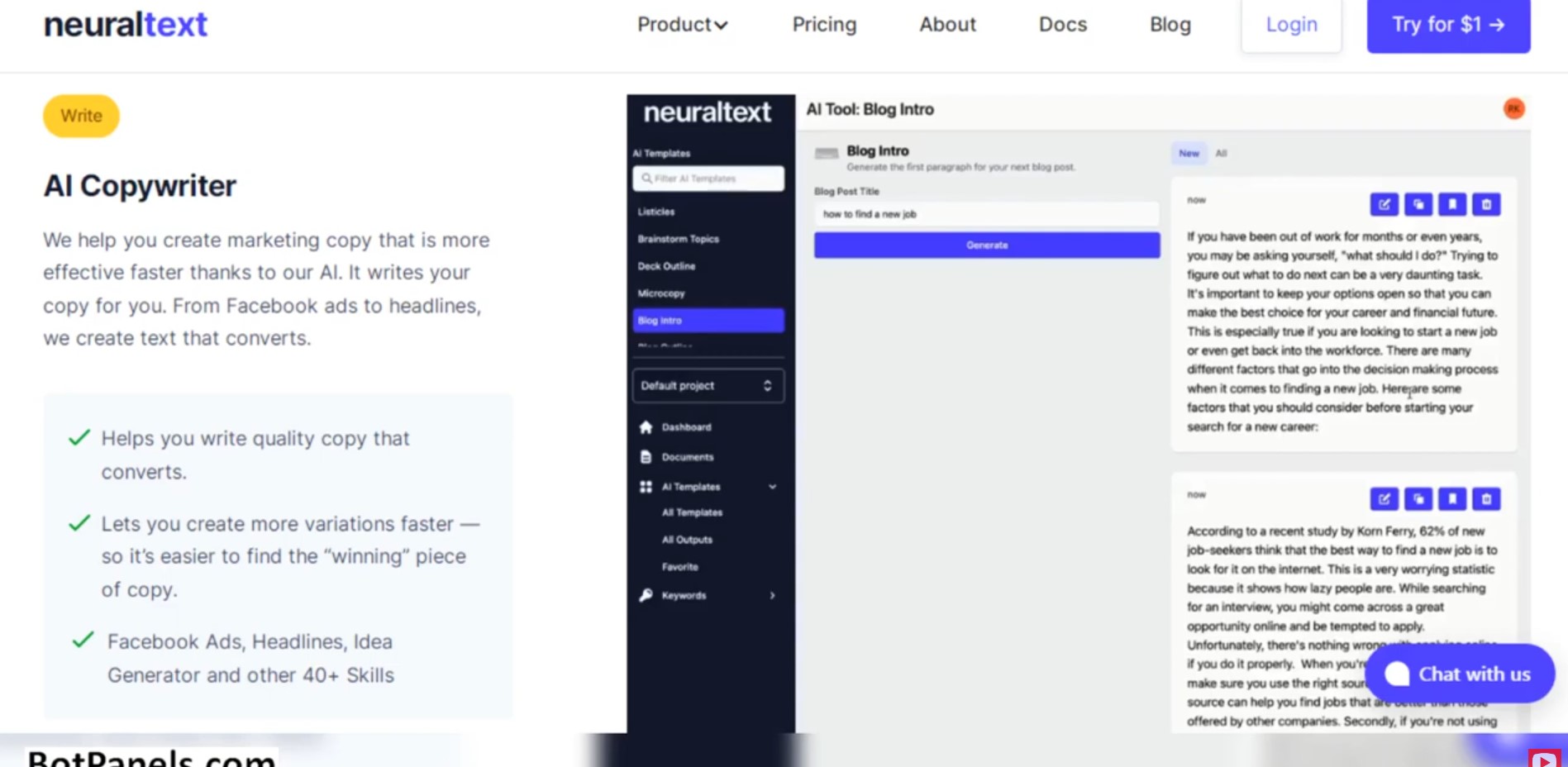Click the Login button
Image resolution: width=1568 pixels, height=767 pixels.
[x=1291, y=25]
